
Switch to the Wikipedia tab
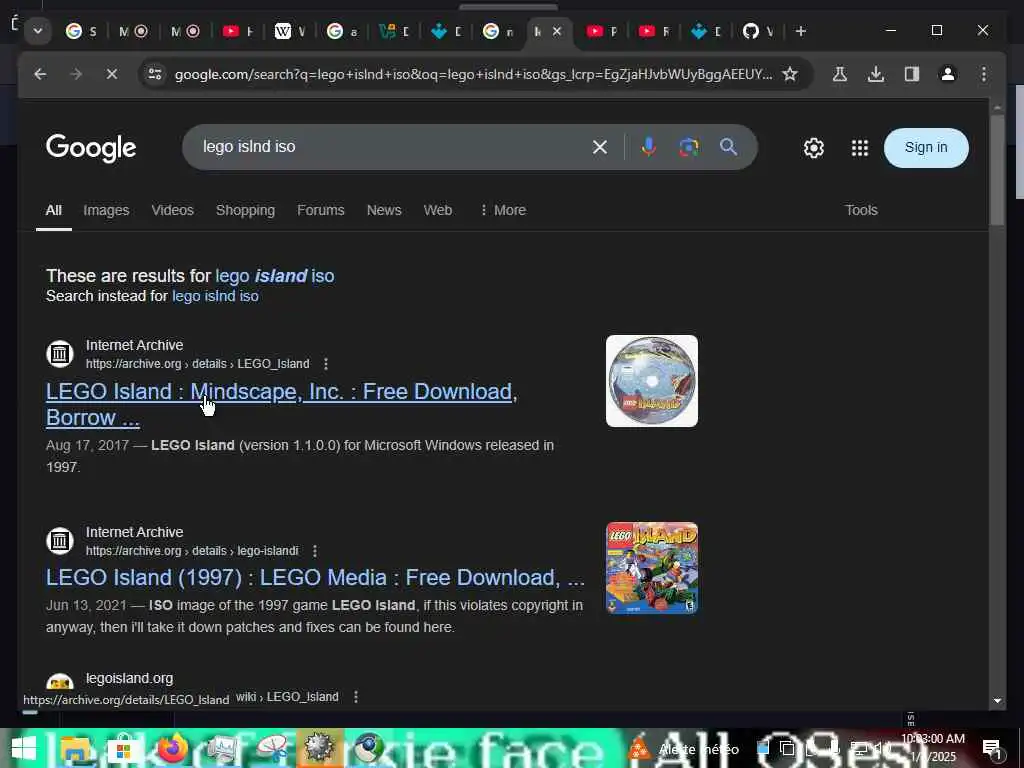point(290,31)
